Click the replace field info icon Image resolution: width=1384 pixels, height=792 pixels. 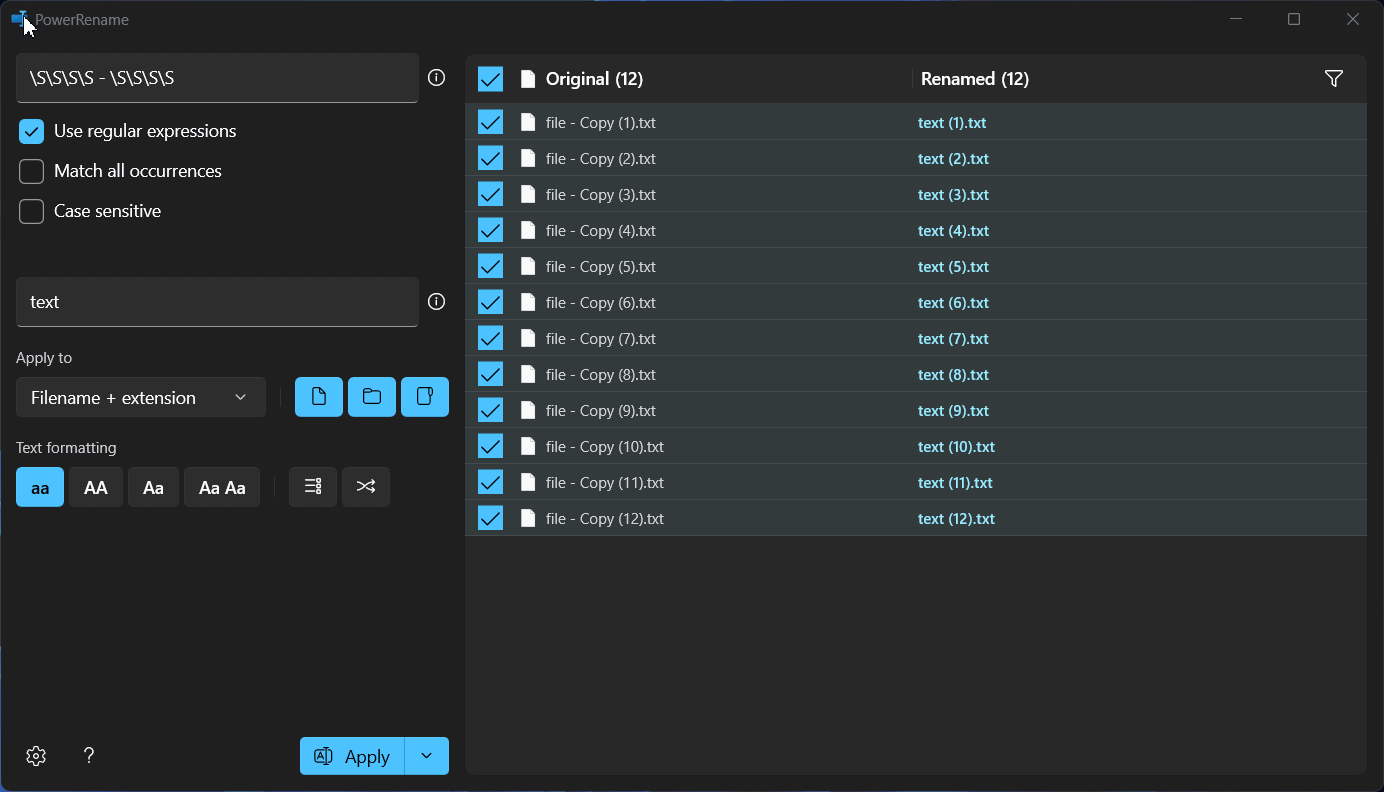tap(436, 302)
